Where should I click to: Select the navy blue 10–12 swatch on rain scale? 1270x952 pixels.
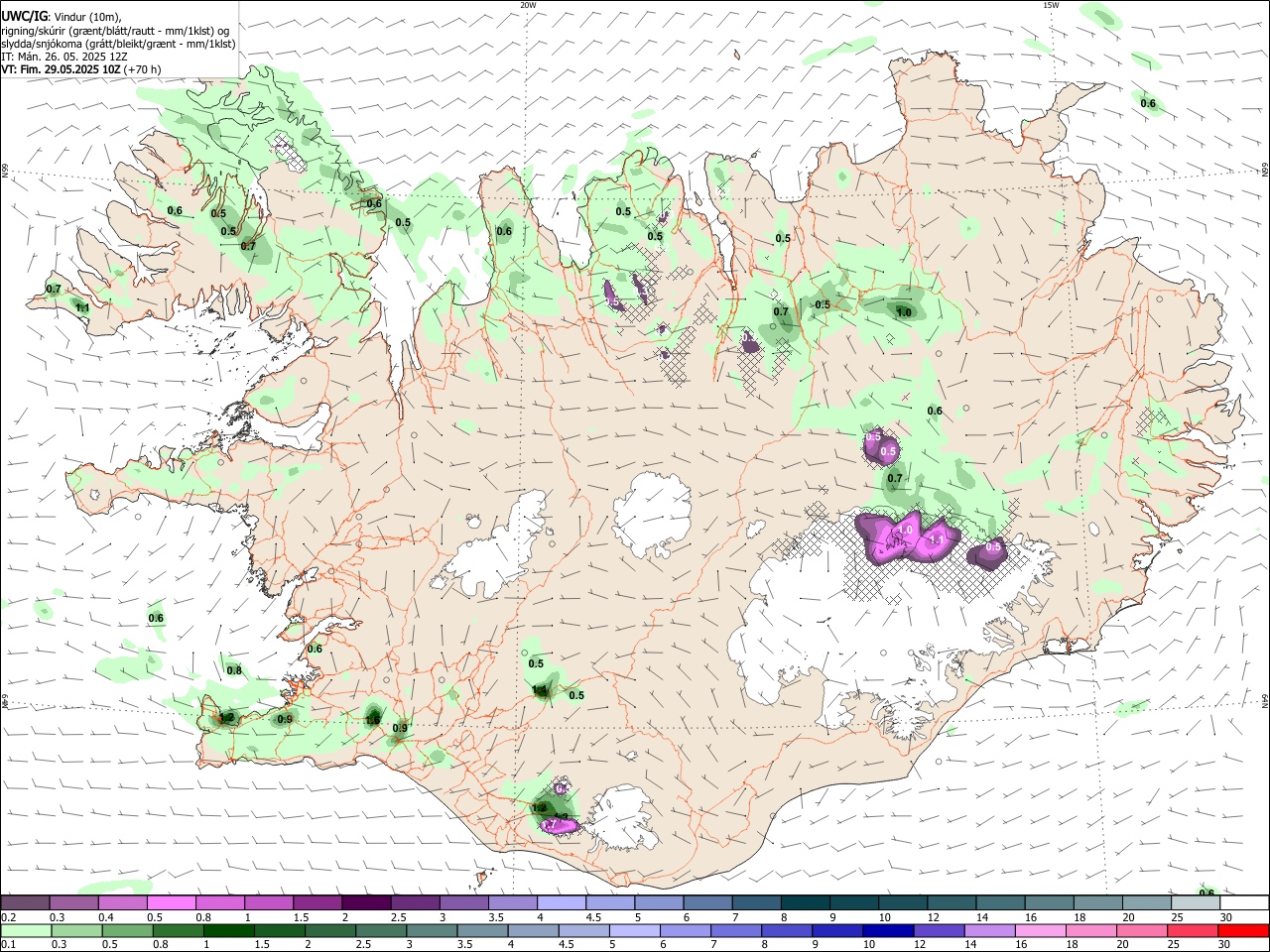(889, 930)
